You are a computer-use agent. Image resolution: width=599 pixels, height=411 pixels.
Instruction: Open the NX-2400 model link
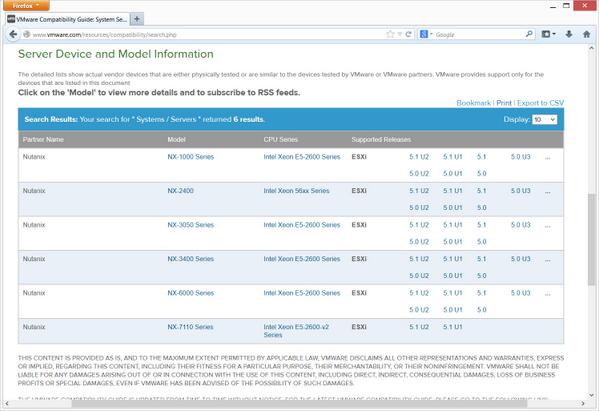(180, 191)
